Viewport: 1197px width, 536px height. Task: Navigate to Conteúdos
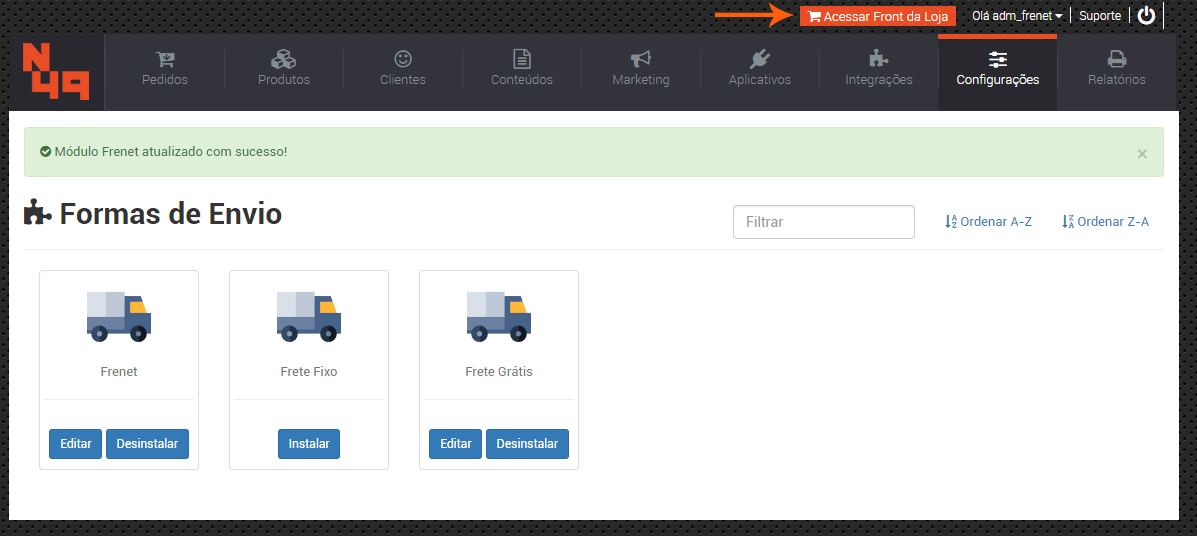522,69
